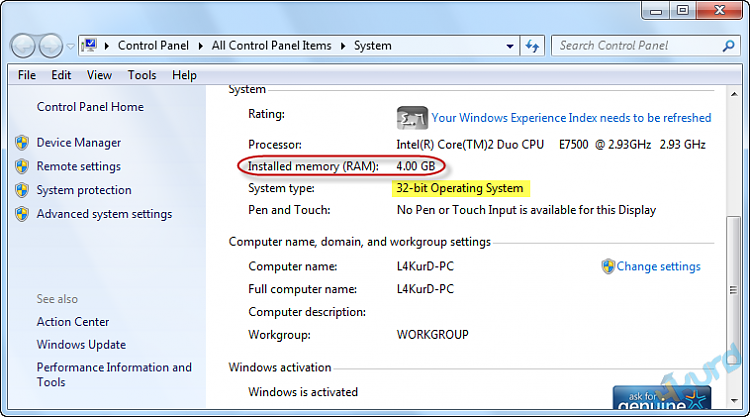750x417 pixels.
Task: Click the Refresh button beside the address bar
Action: [x=532, y=46]
